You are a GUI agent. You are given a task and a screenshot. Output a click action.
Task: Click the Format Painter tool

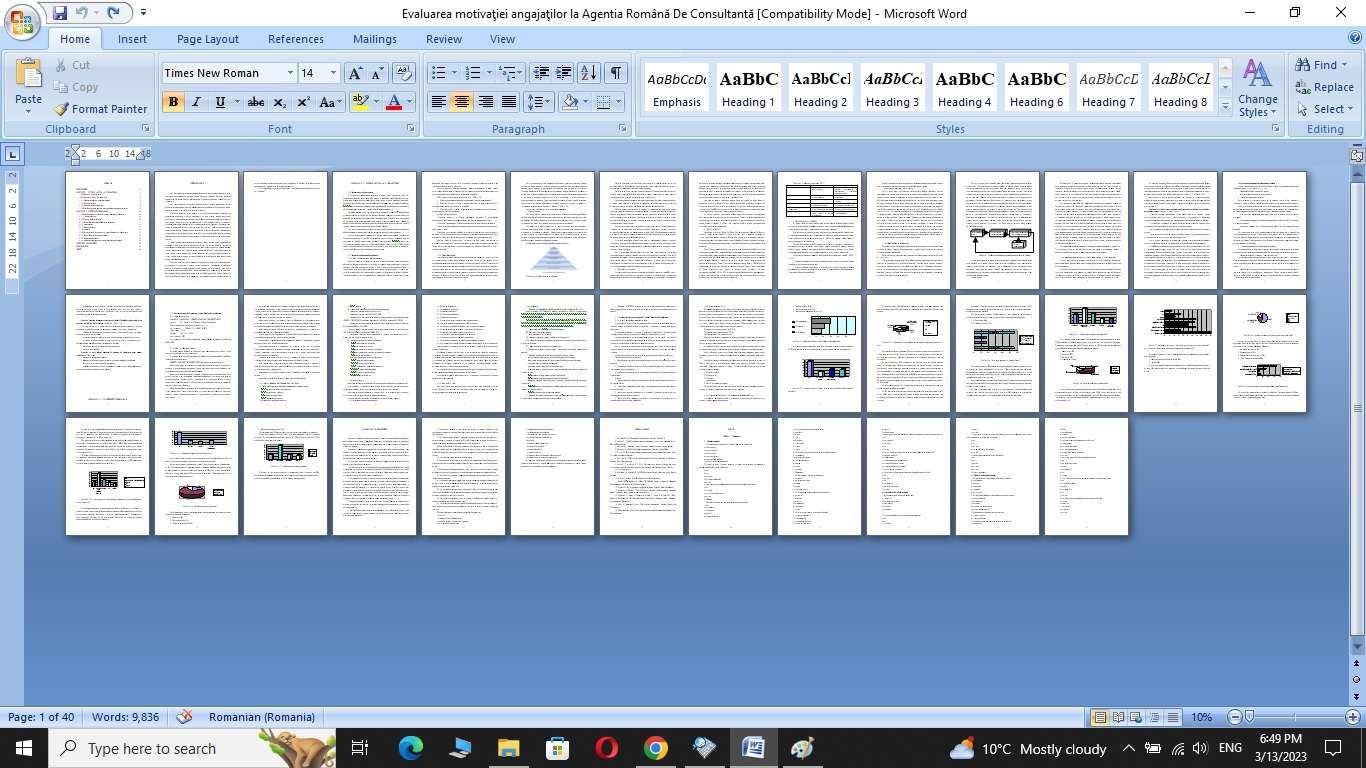click(100, 109)
